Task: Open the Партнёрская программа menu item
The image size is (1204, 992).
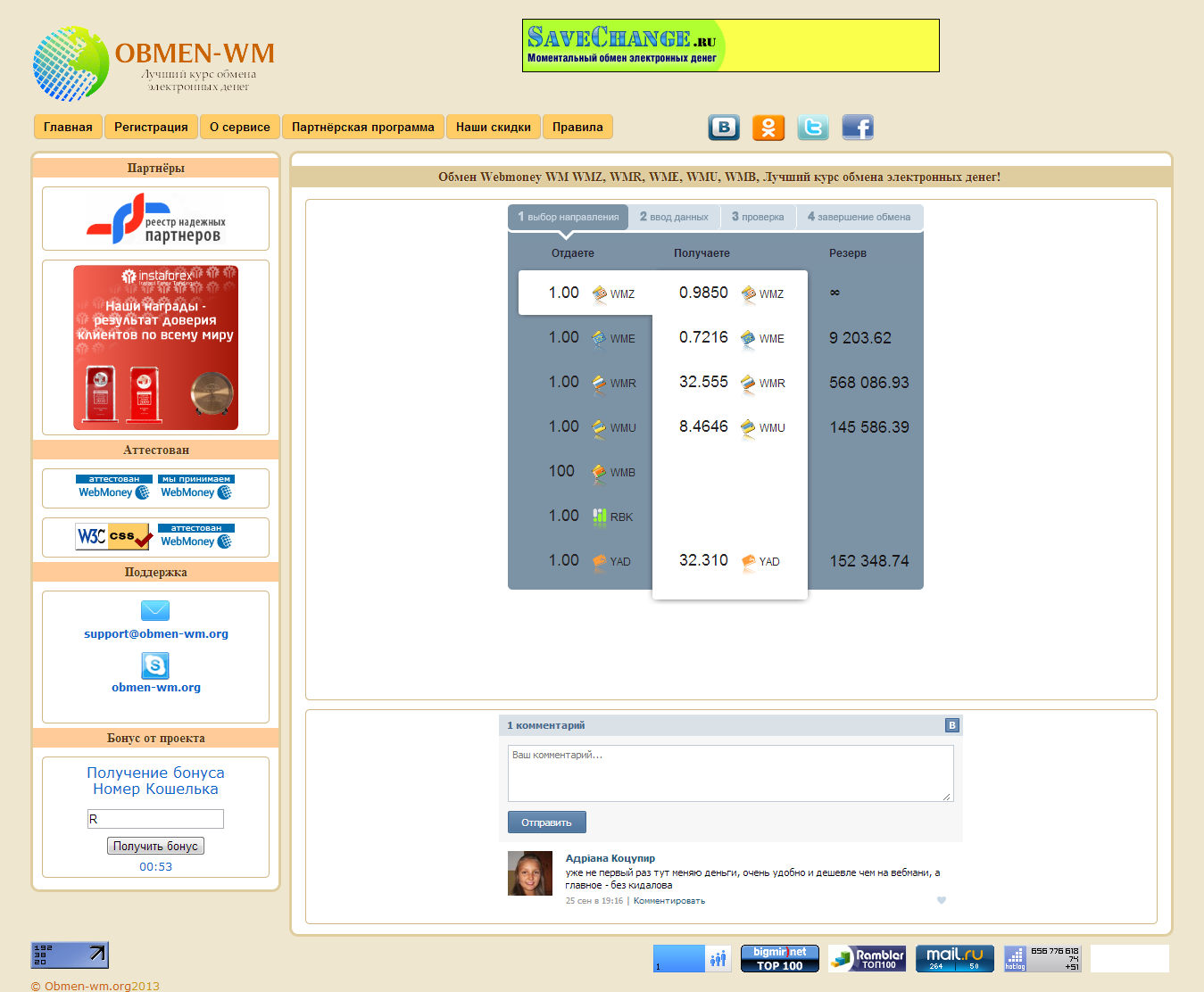Action: [x=363, y=127]
